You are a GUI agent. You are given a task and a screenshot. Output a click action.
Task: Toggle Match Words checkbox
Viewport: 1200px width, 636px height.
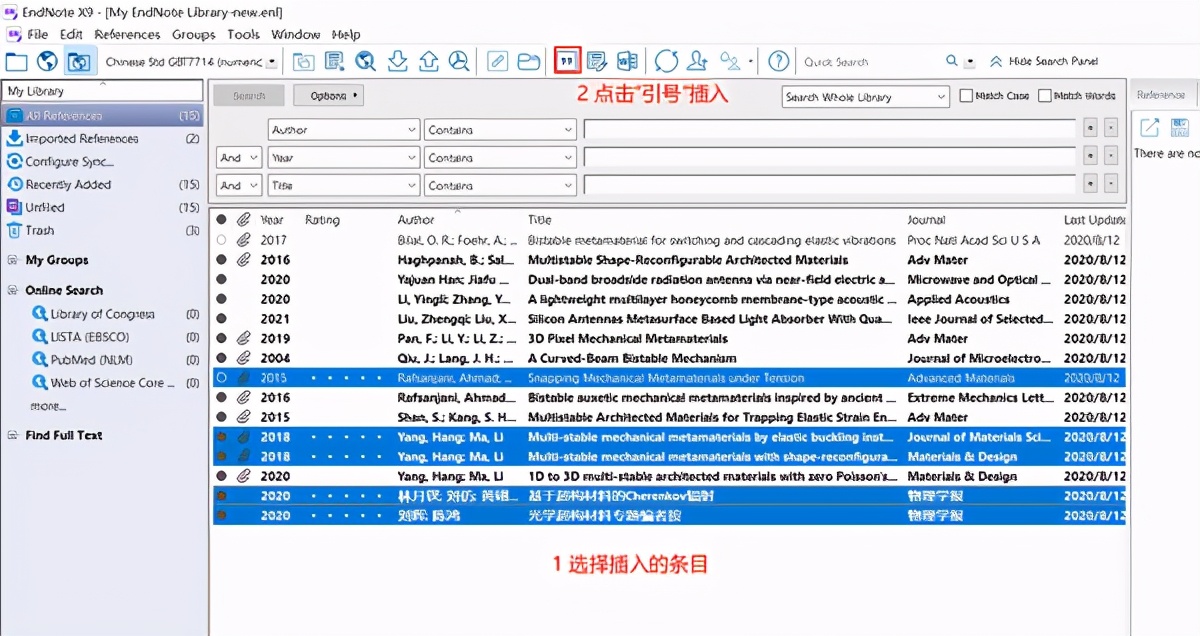tap(1045, 96)
